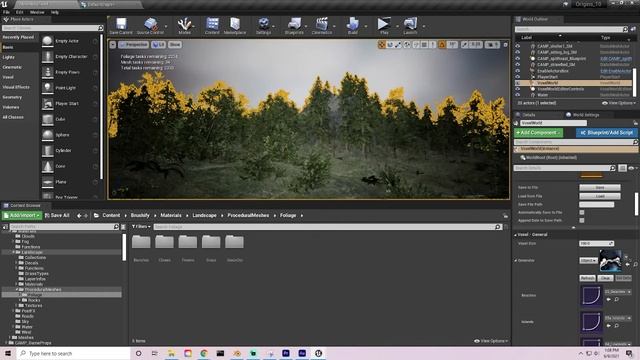Enable Append Date to Save Path checkbox
640x360 pixels.
(x=582, y=220)
